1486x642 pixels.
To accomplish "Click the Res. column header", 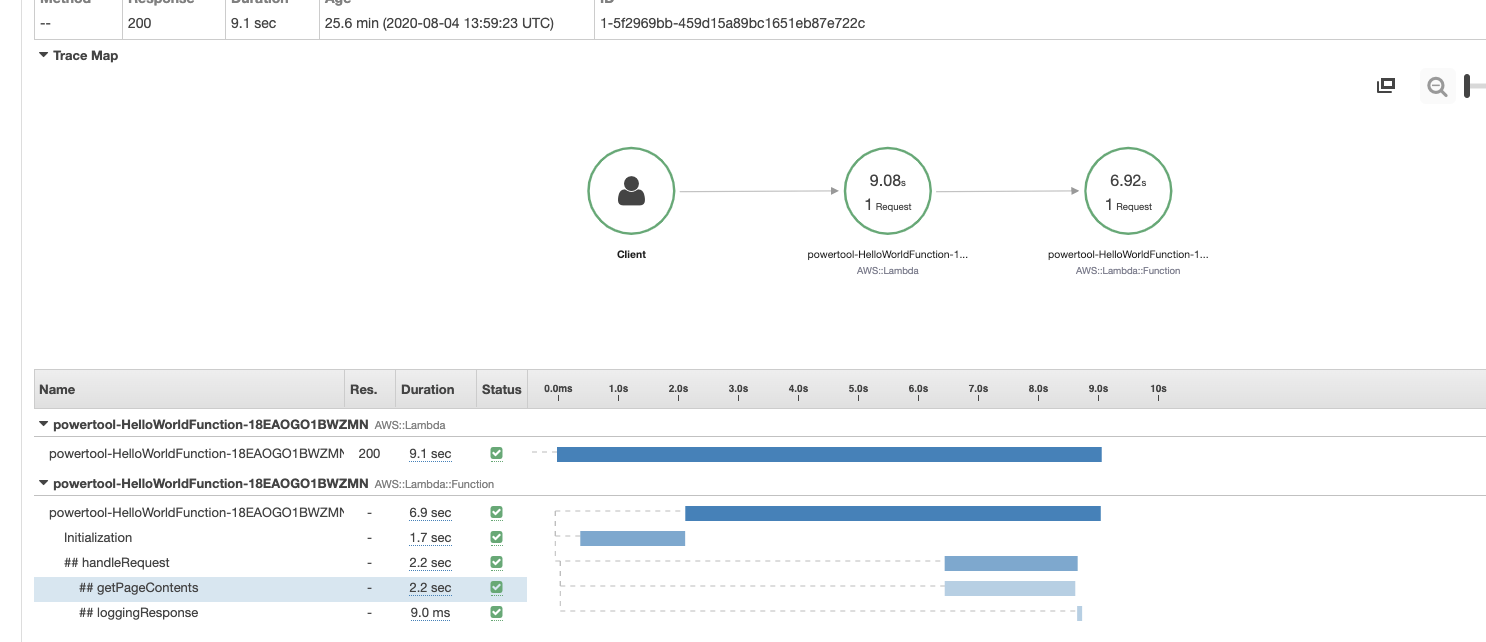I will coord(363,389).
